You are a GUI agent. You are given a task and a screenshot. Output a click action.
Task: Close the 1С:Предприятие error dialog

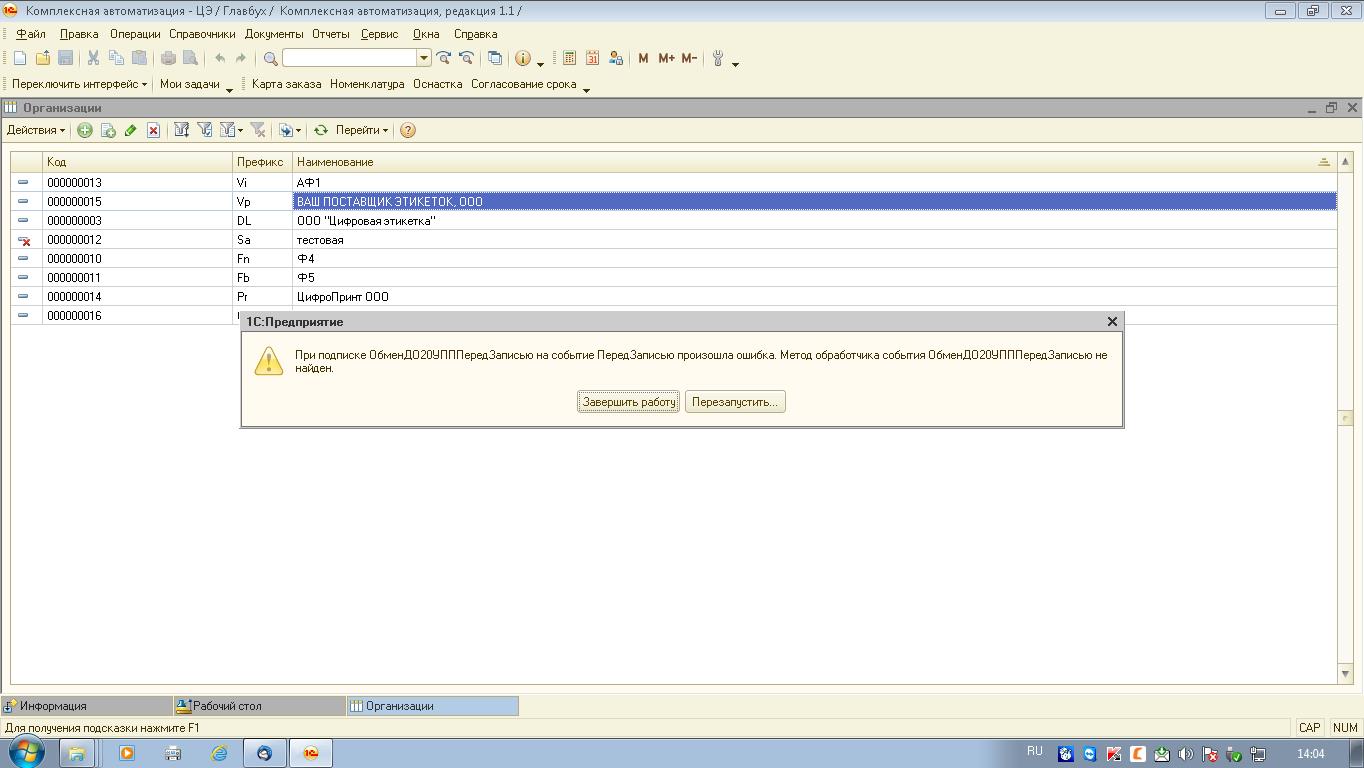coord(1112,322)
